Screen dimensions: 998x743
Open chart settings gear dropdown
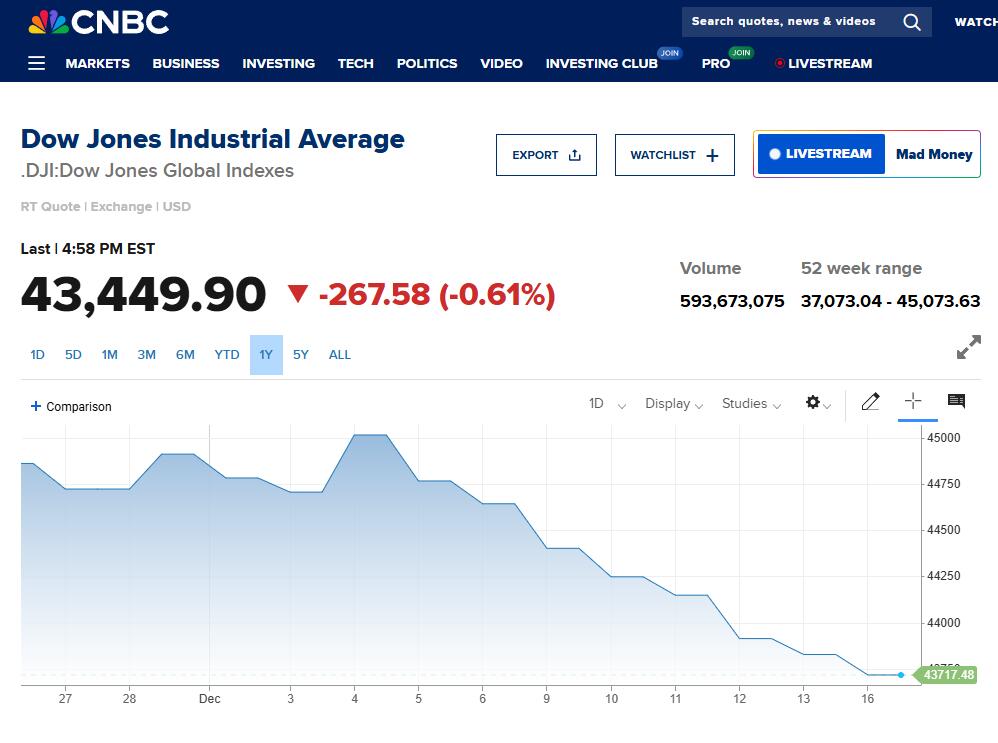pos(817,403)
